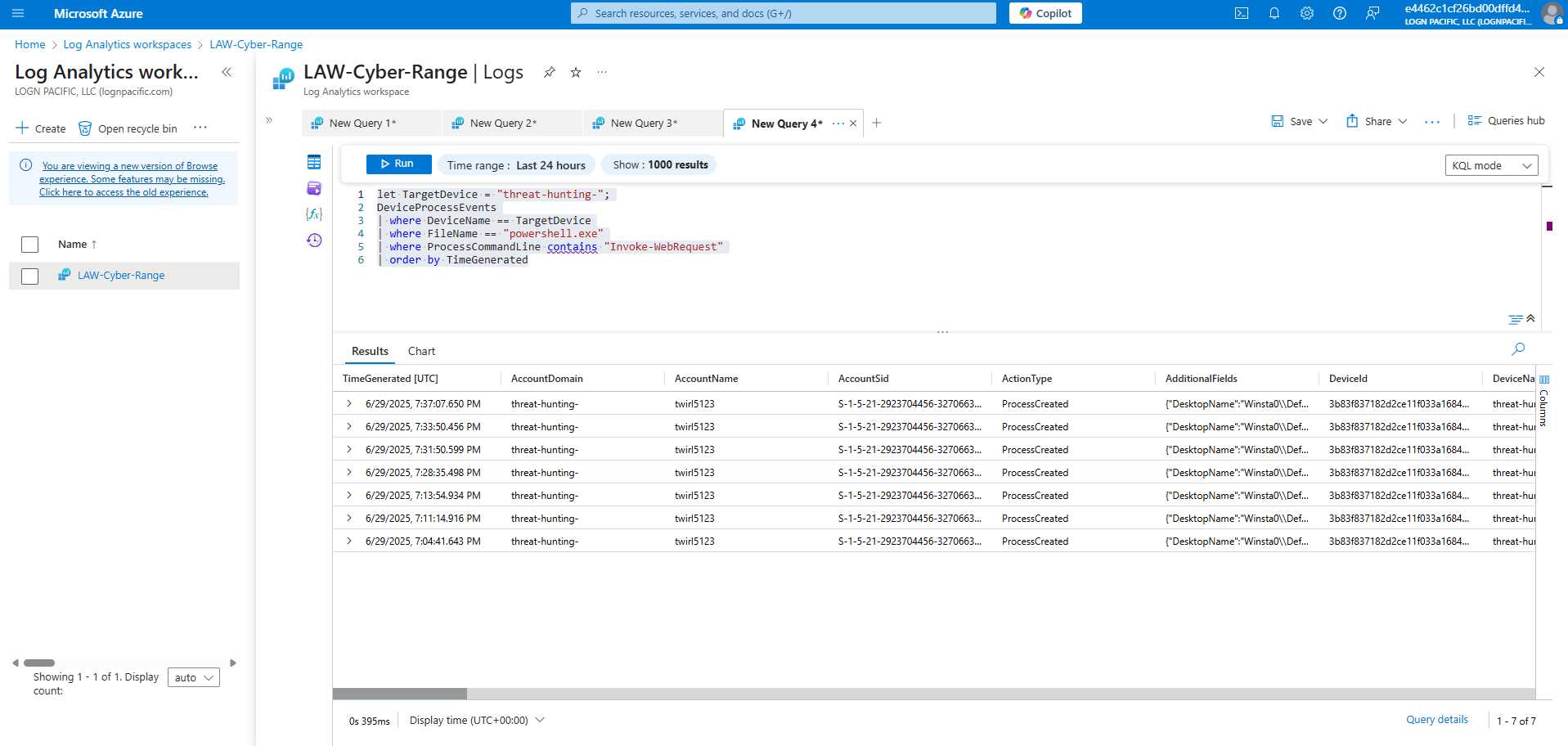Viewport: 1568px width, 746px height.
Task: Click the format query icon in editor
Action: coord(1516,319)
